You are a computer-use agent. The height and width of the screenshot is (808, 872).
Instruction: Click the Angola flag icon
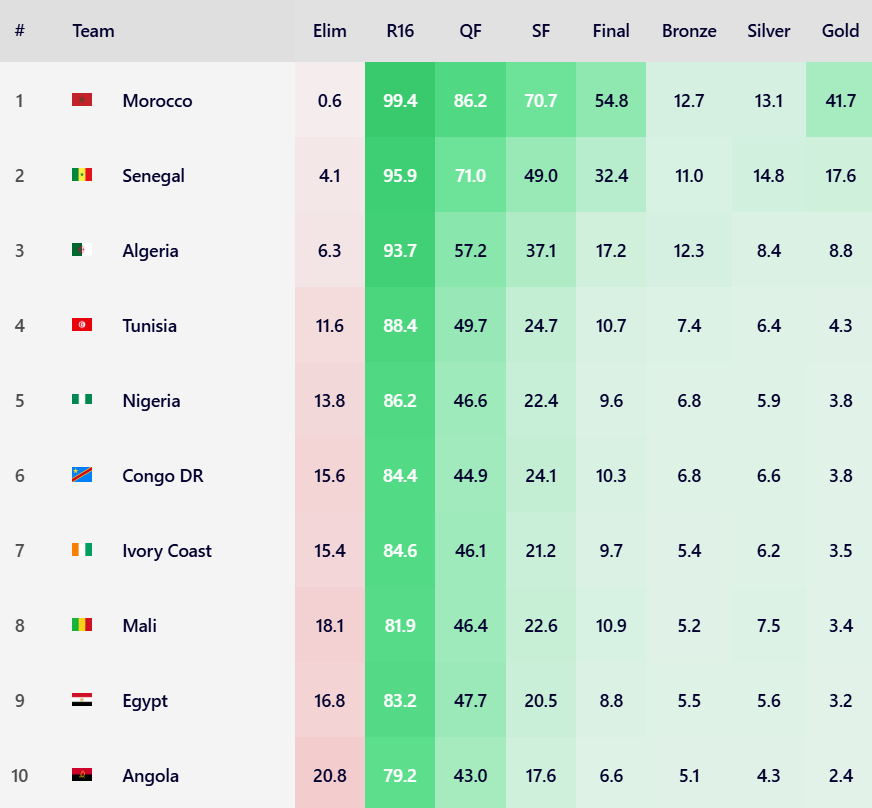coord(82,775)
